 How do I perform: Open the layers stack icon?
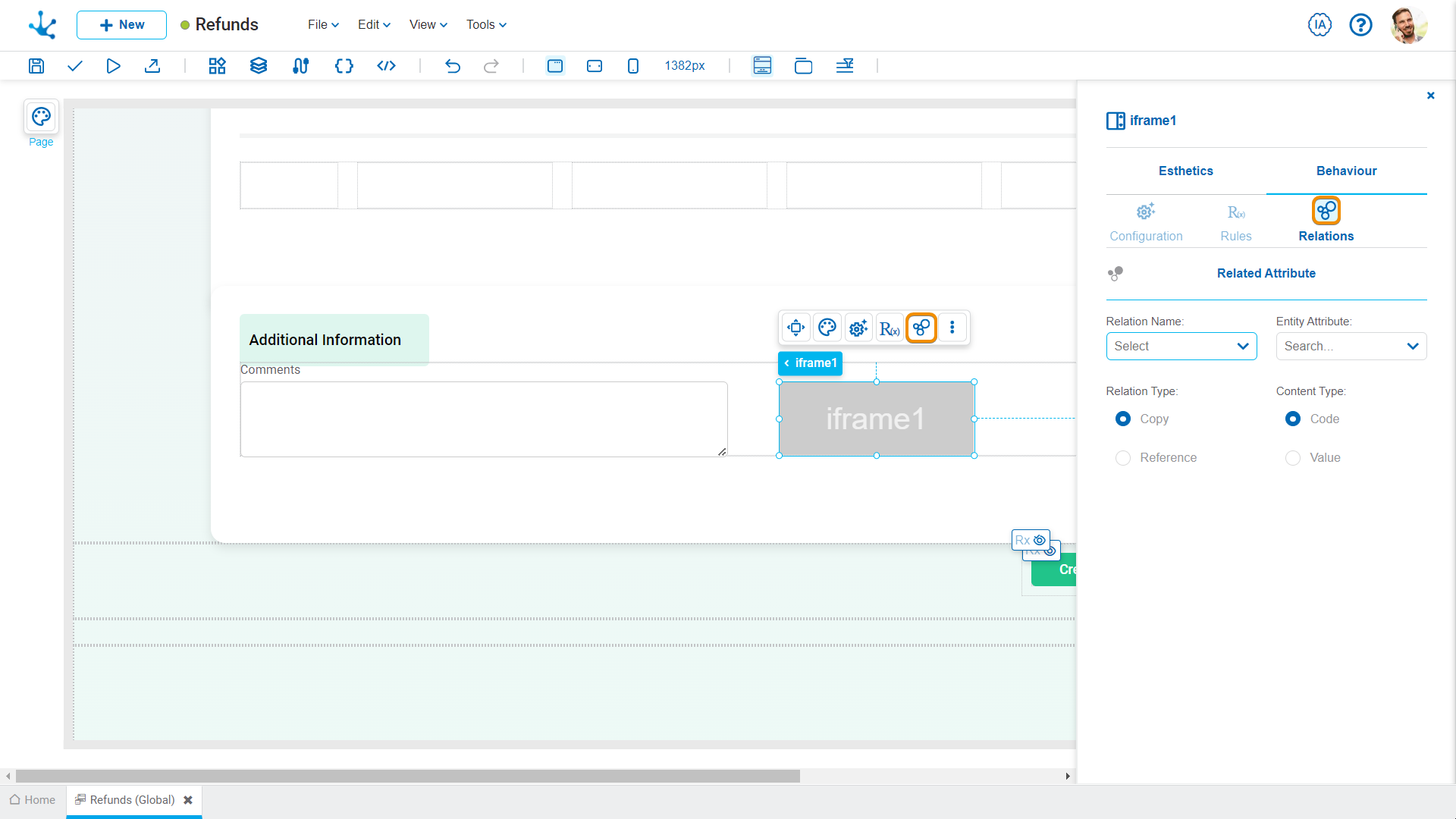tap(259, 66)
